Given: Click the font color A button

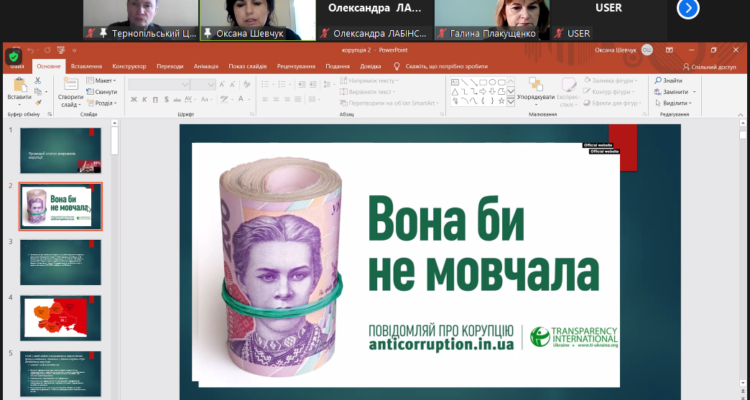Looking at the screenshot, I should [241, 100].
